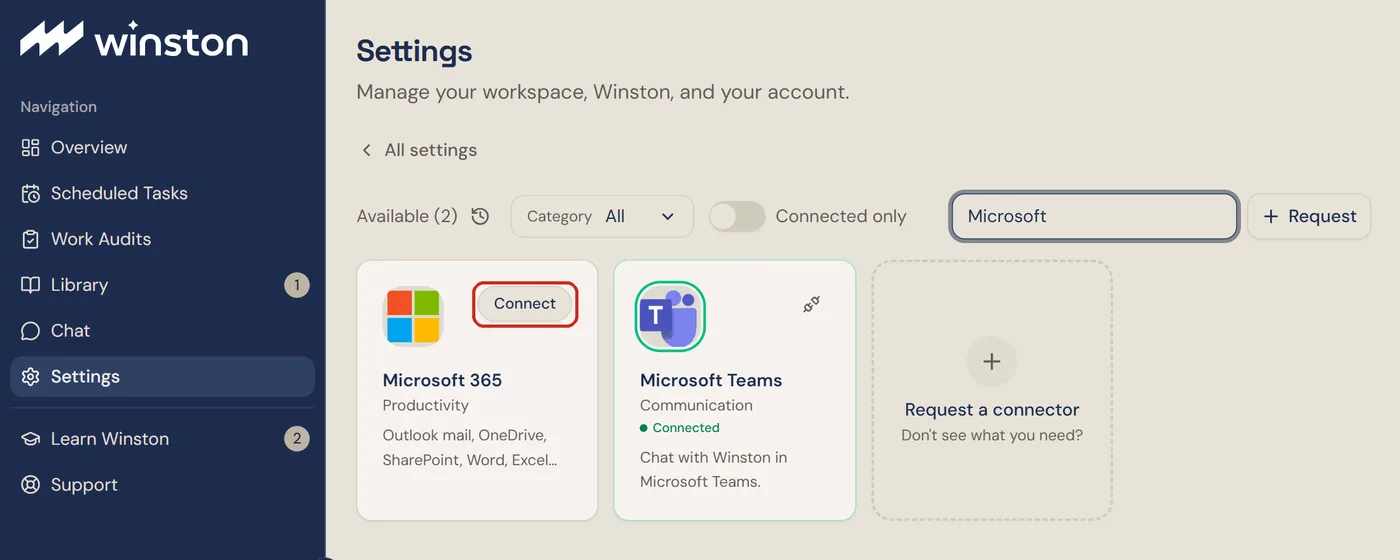
Task: Select Settings in the sidebar
Action: 162,377
